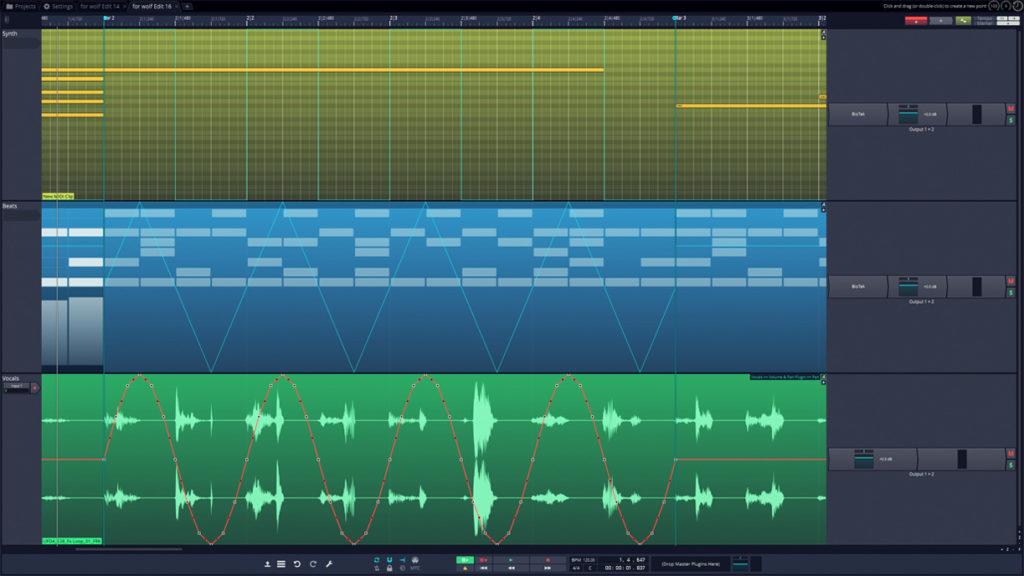
Task: Open the Vocals track Output 1+2 selector
Action: tap(921, 474)
